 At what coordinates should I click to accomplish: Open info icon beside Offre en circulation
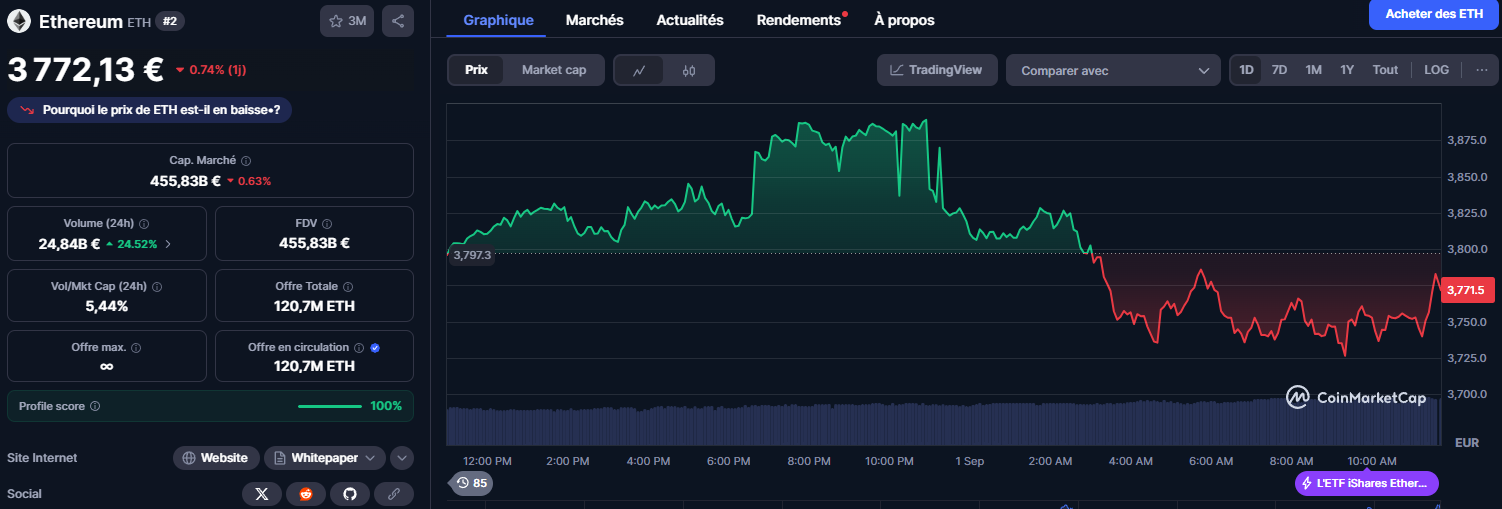(x=357, y=348)
